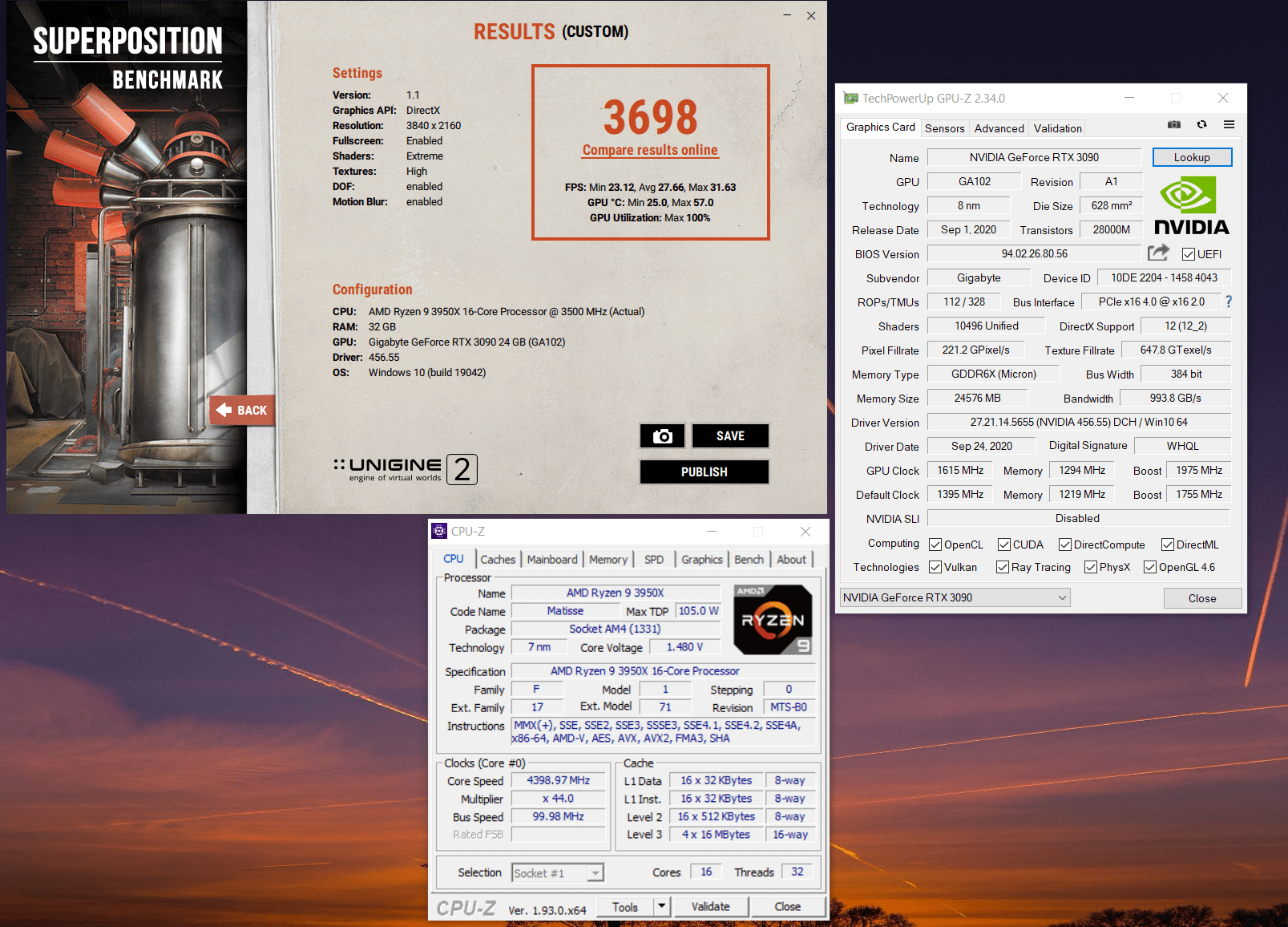
Task: Click the GPU-Z refresh icon
Action: pyautogui.click(x=1201, y=124)
